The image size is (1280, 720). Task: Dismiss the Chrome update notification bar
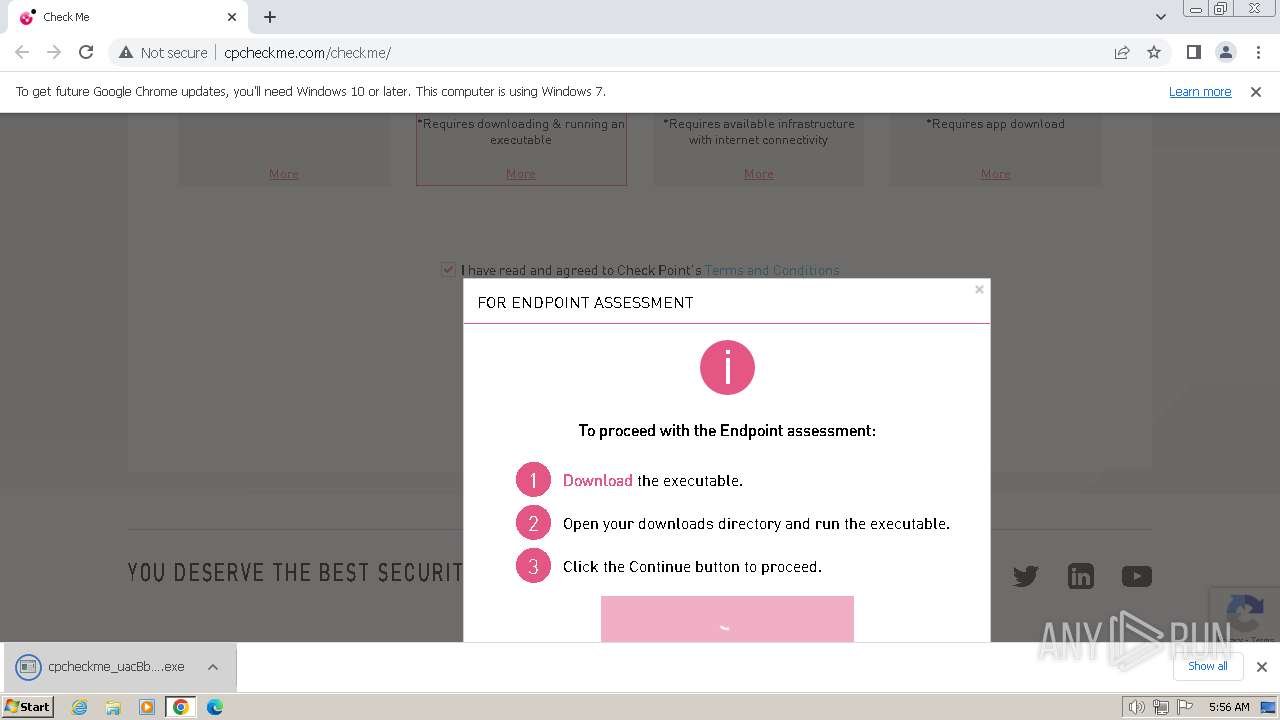(1256, 91)
